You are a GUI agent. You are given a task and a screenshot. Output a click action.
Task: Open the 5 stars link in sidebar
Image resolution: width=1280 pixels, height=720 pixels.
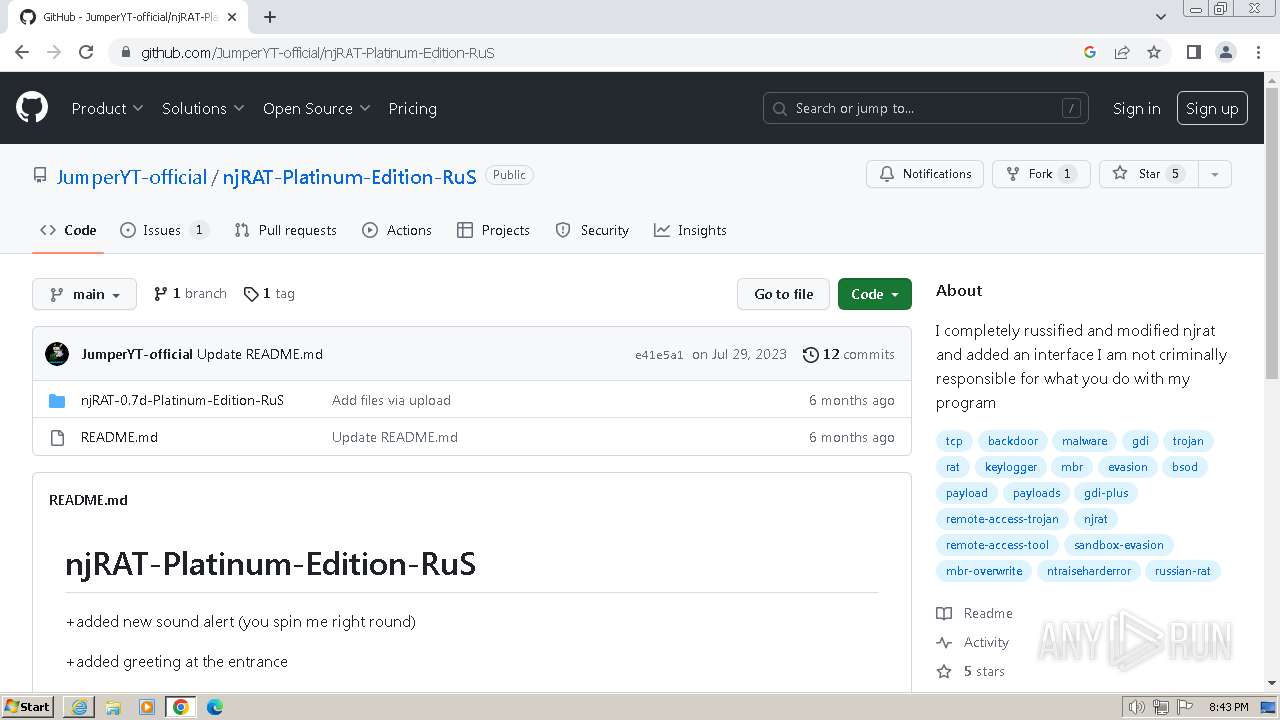971,671
